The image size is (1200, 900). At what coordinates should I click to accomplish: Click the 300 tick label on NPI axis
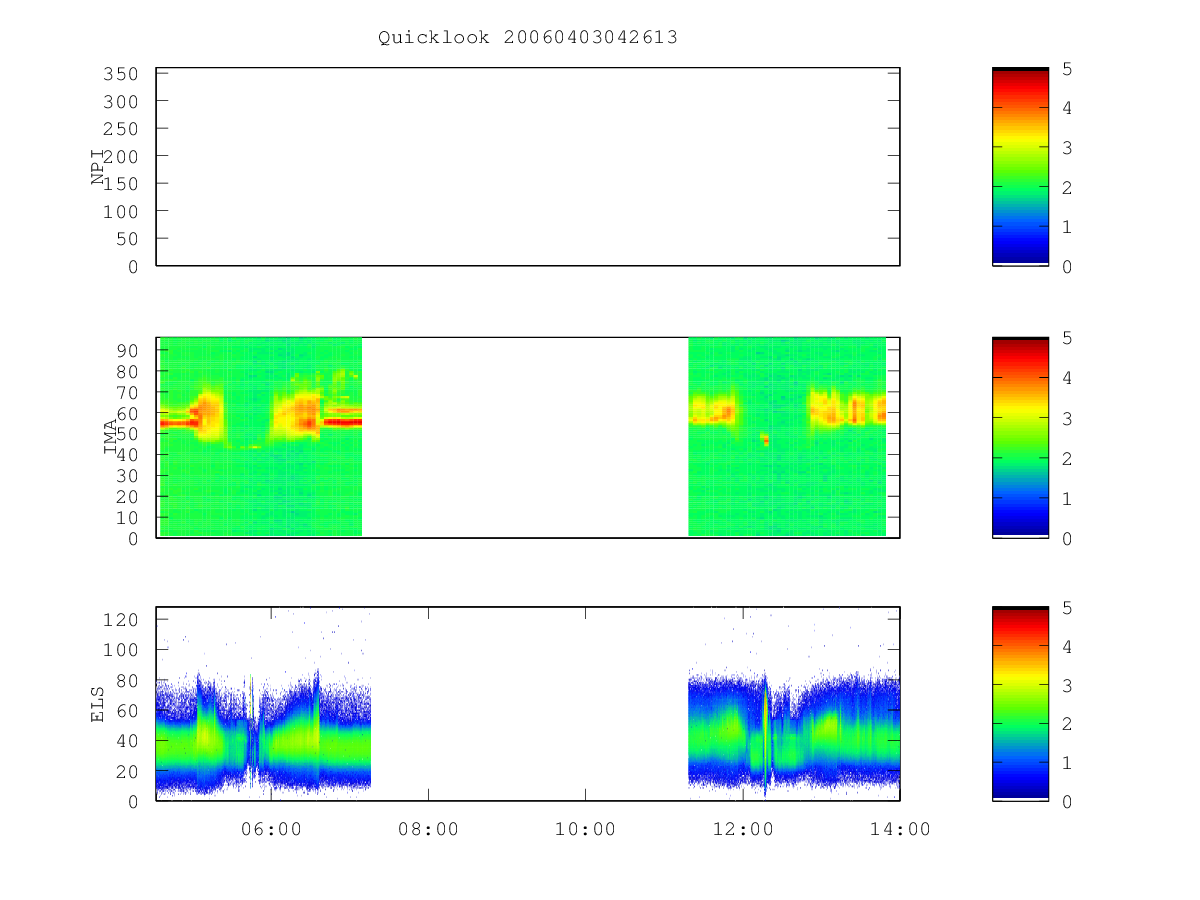[x=120, y=102]
